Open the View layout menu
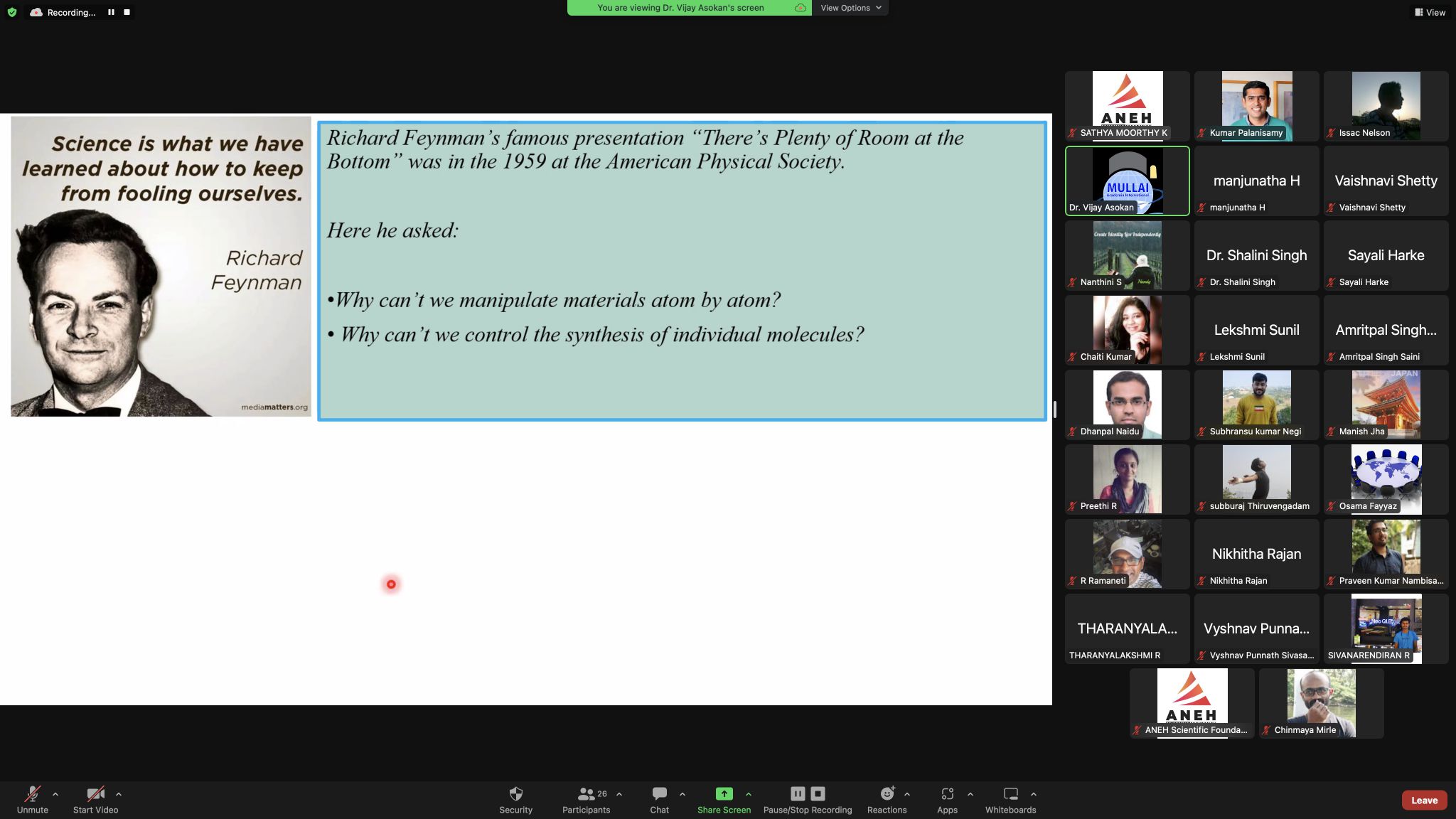 tap(1430, 12)
